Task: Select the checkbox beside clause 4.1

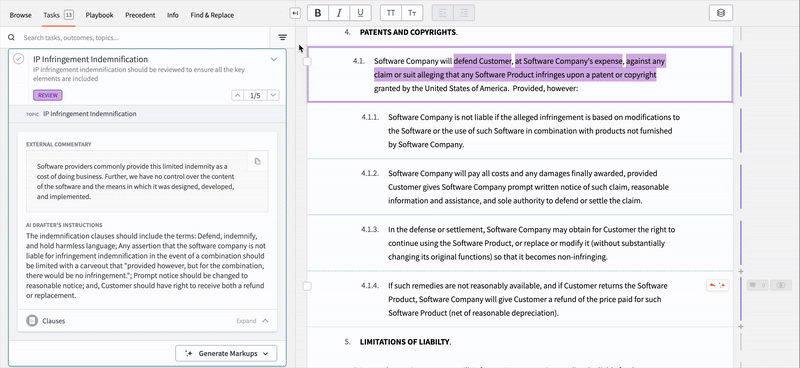Action: tap(307, 61)
